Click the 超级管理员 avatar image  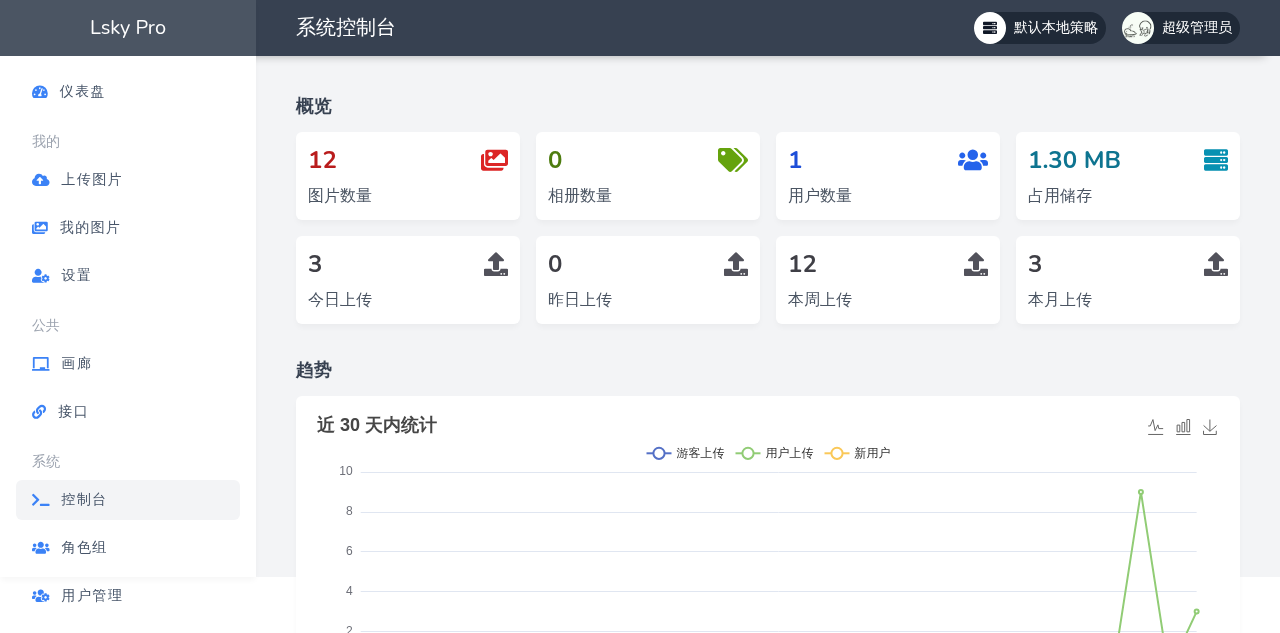(1138, 28)
